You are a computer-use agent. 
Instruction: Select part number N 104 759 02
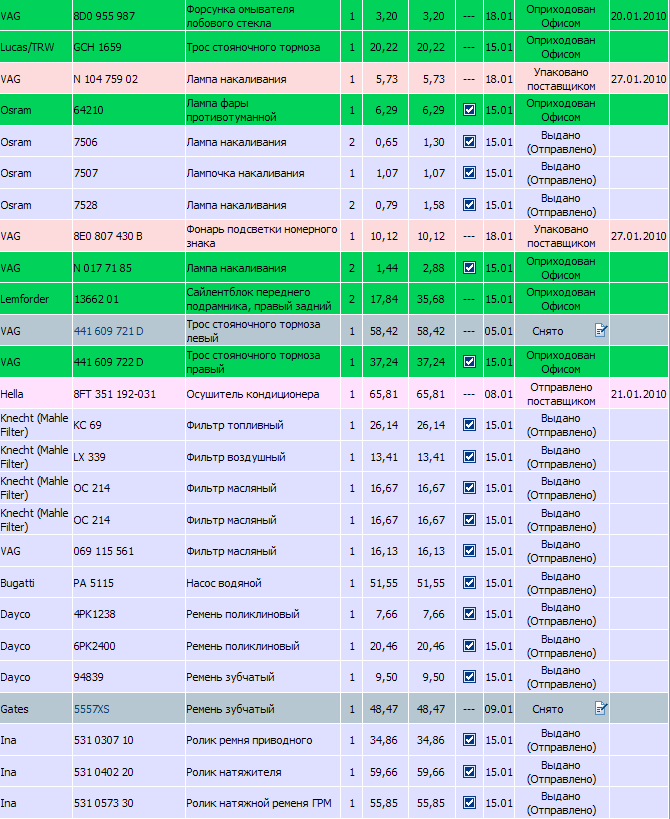tap(105, 79)
